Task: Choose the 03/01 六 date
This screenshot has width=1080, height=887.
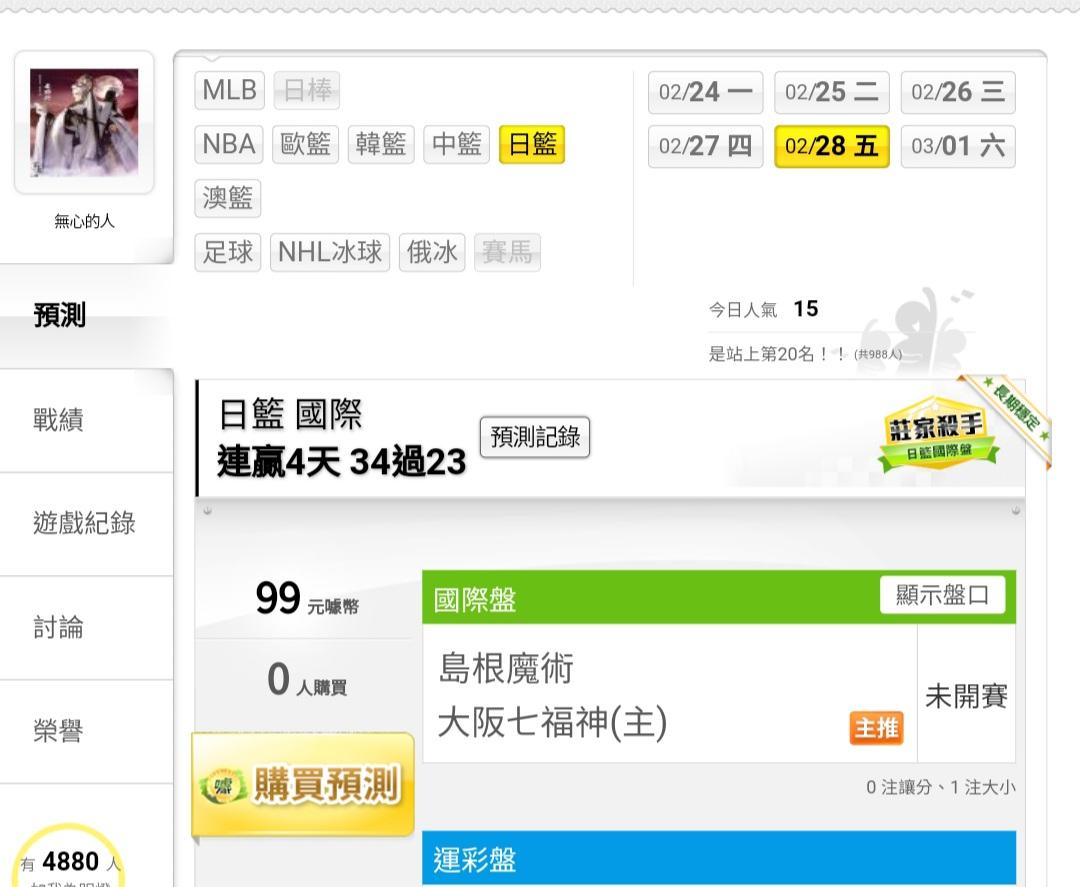Action: [958, 146]
